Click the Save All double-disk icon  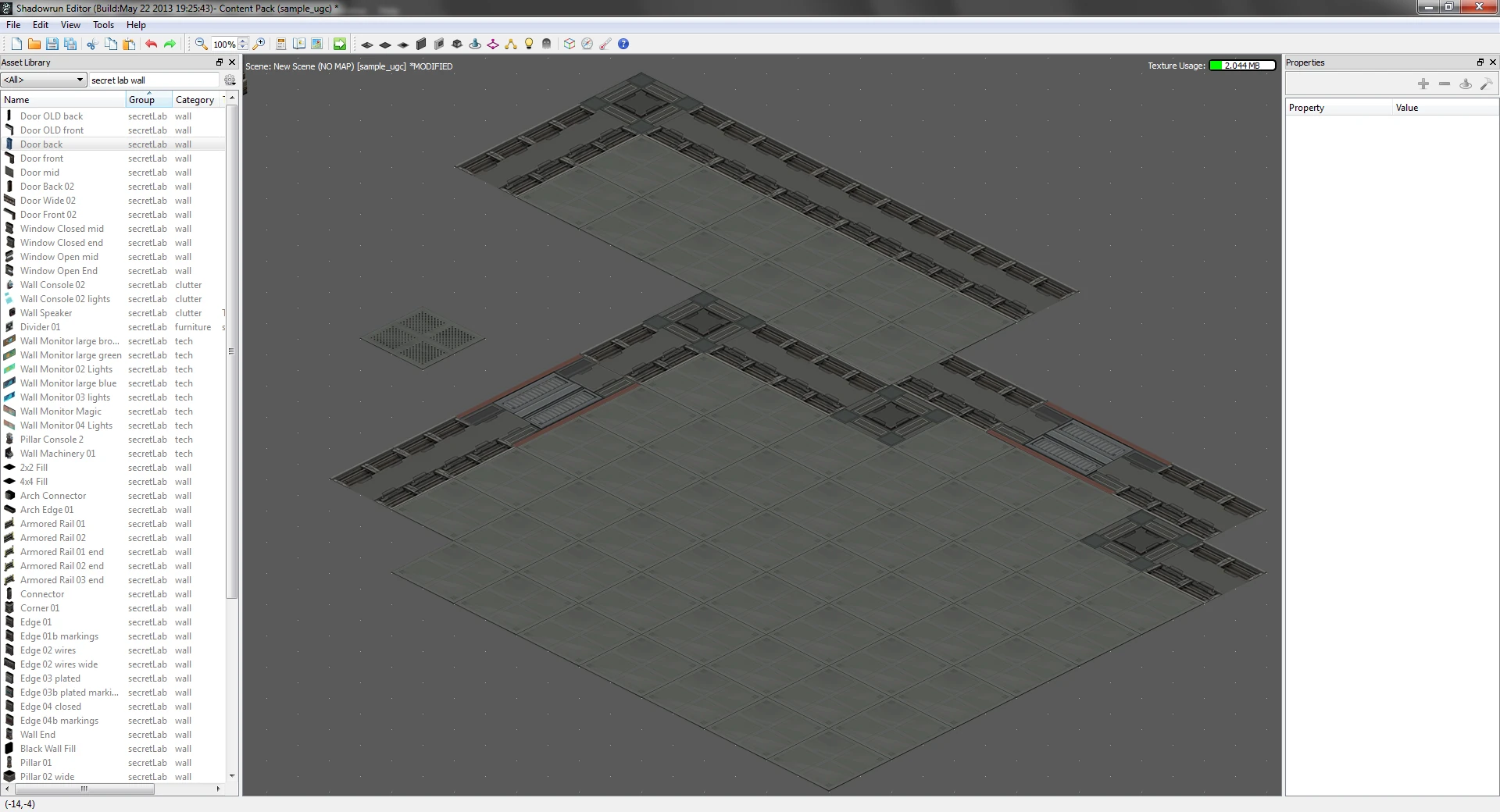(70, 45)
